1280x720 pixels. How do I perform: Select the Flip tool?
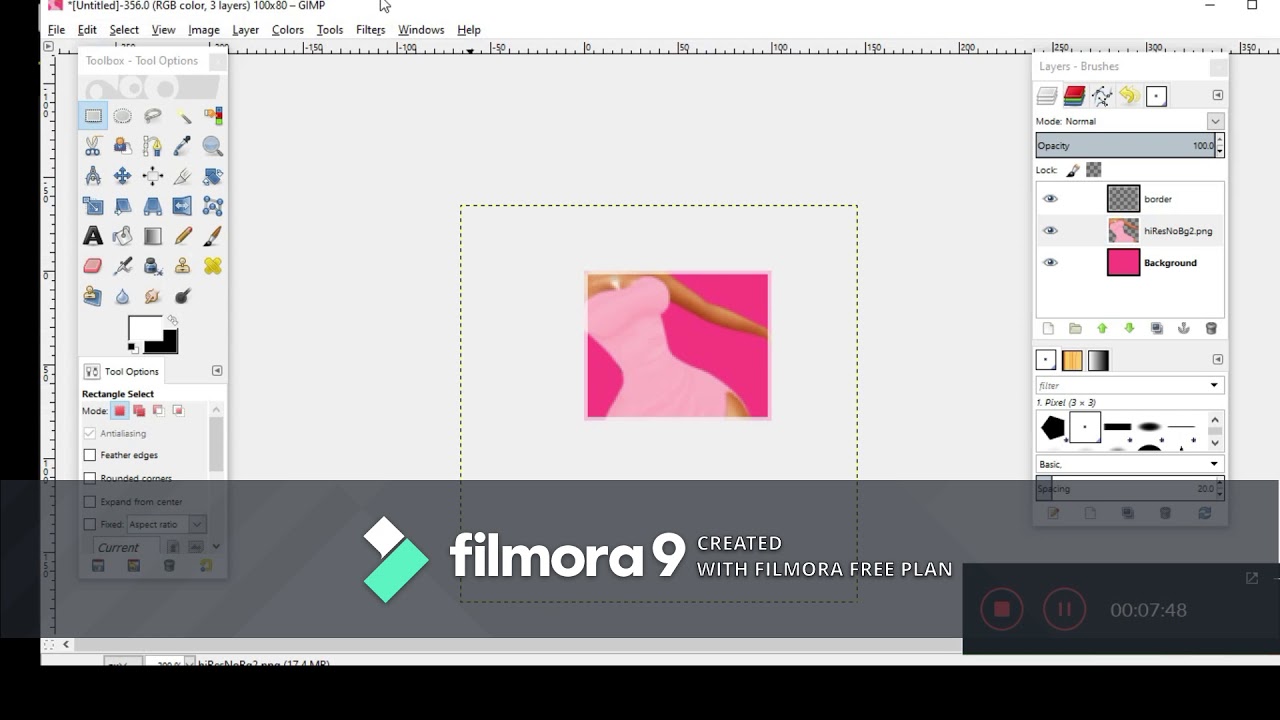pos(182,206)
